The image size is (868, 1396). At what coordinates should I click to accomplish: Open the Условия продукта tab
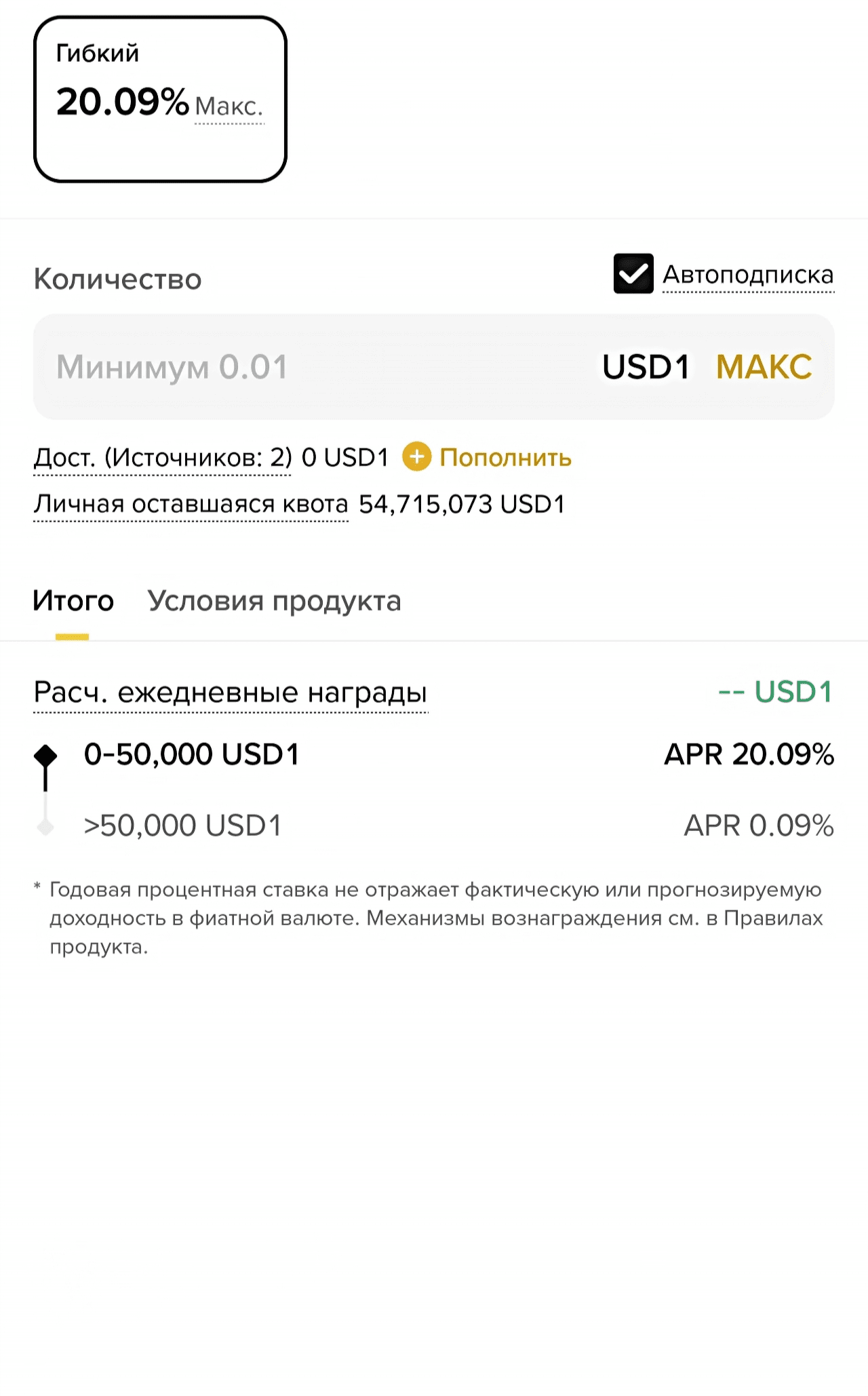coord(275,601)
